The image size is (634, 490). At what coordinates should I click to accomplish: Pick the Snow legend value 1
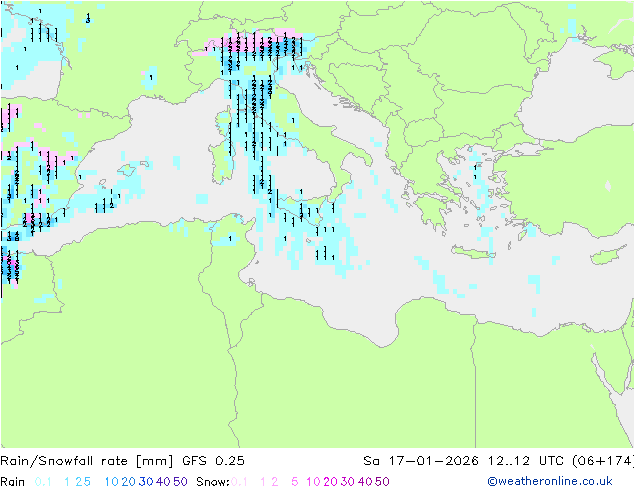click(263, 482)
